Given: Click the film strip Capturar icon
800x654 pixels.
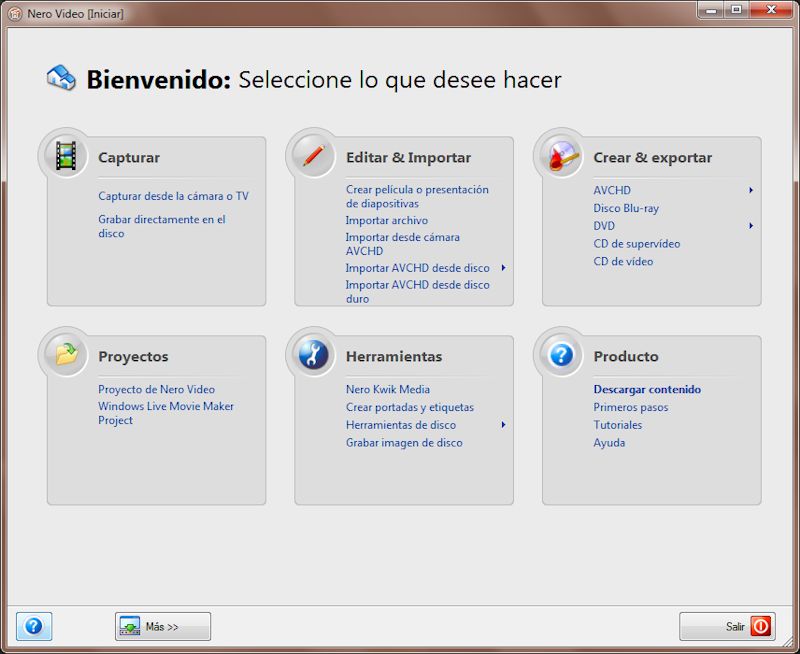Looking at the screenshot, I should tap(66, 156).
